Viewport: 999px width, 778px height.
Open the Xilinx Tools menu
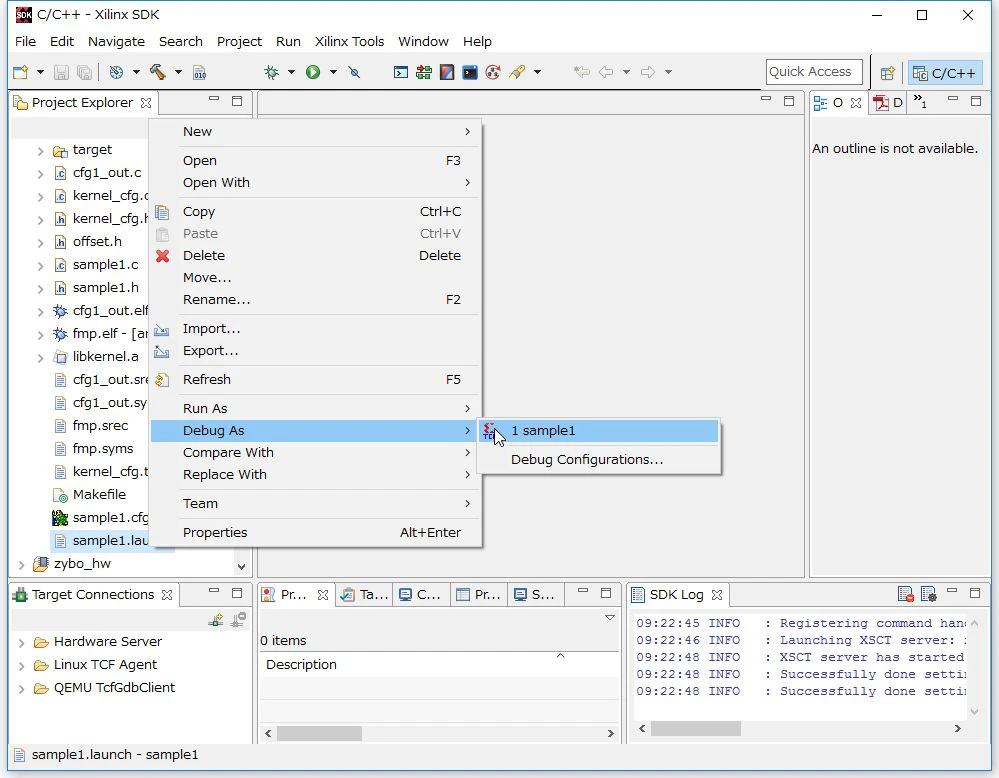tap(349, 41)
